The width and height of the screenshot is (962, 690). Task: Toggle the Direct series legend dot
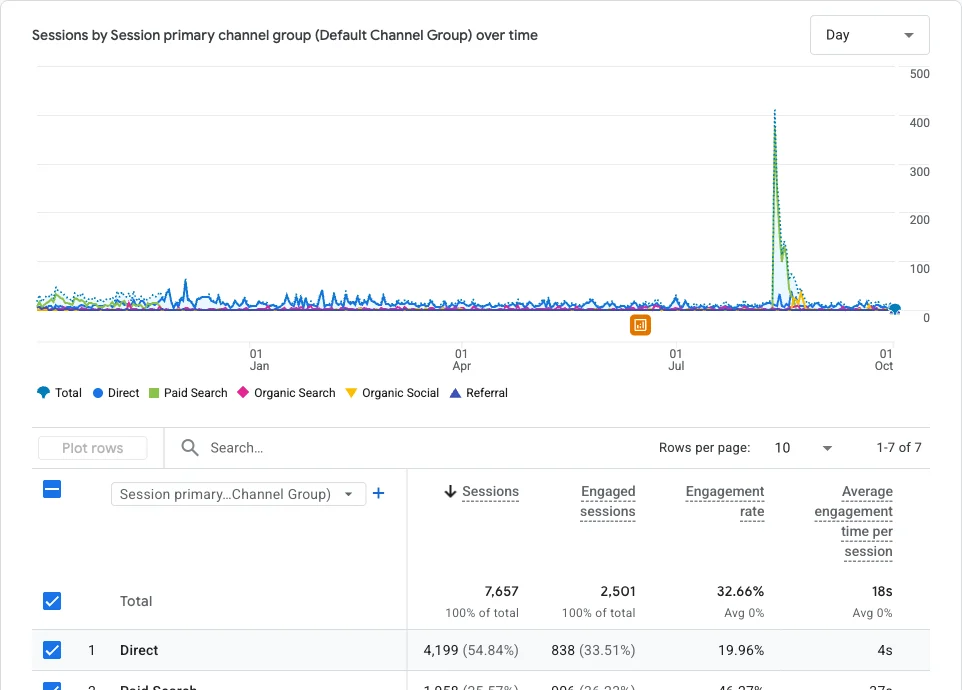[98, 393]
